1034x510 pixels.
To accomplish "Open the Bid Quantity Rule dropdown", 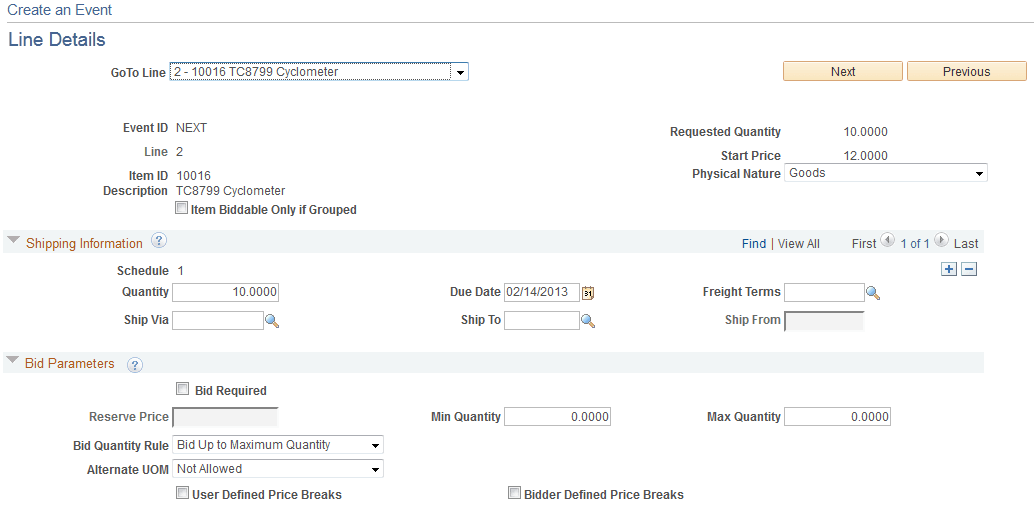I will pyautogui.click(x=278, y=445).
